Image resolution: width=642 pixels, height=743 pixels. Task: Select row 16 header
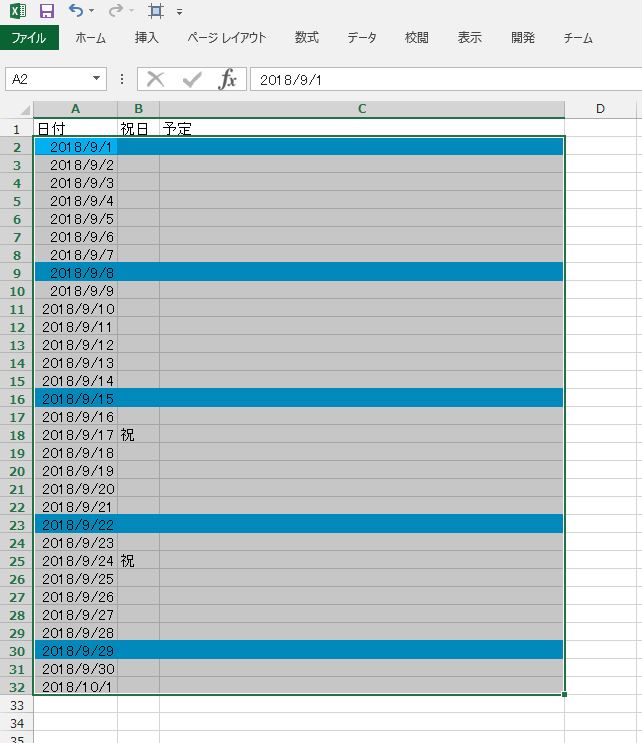pyautogui.click(x=17, y=399)
